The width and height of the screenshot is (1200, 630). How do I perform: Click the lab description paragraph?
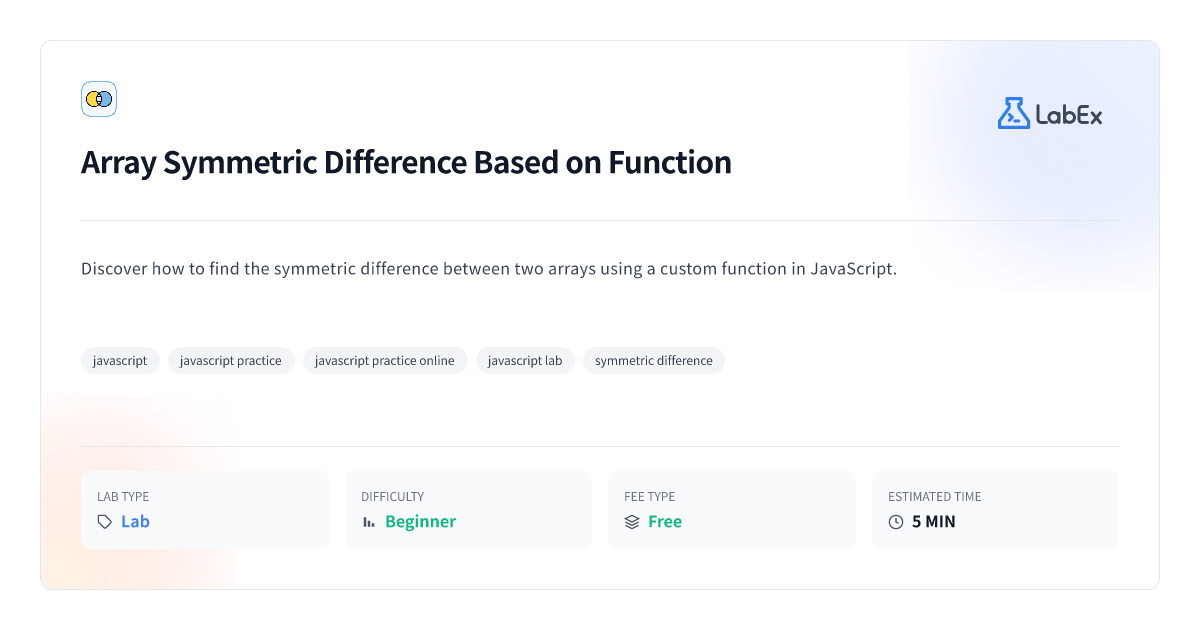(489, 269)
